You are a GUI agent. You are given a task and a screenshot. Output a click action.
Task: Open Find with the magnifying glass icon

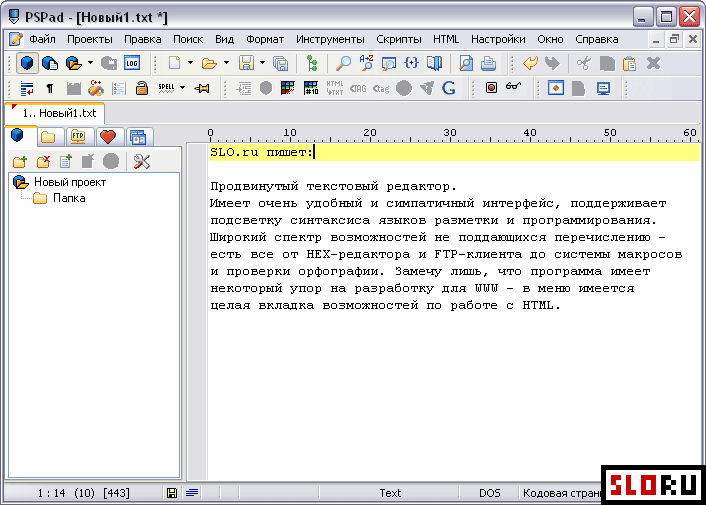(344, 63)
